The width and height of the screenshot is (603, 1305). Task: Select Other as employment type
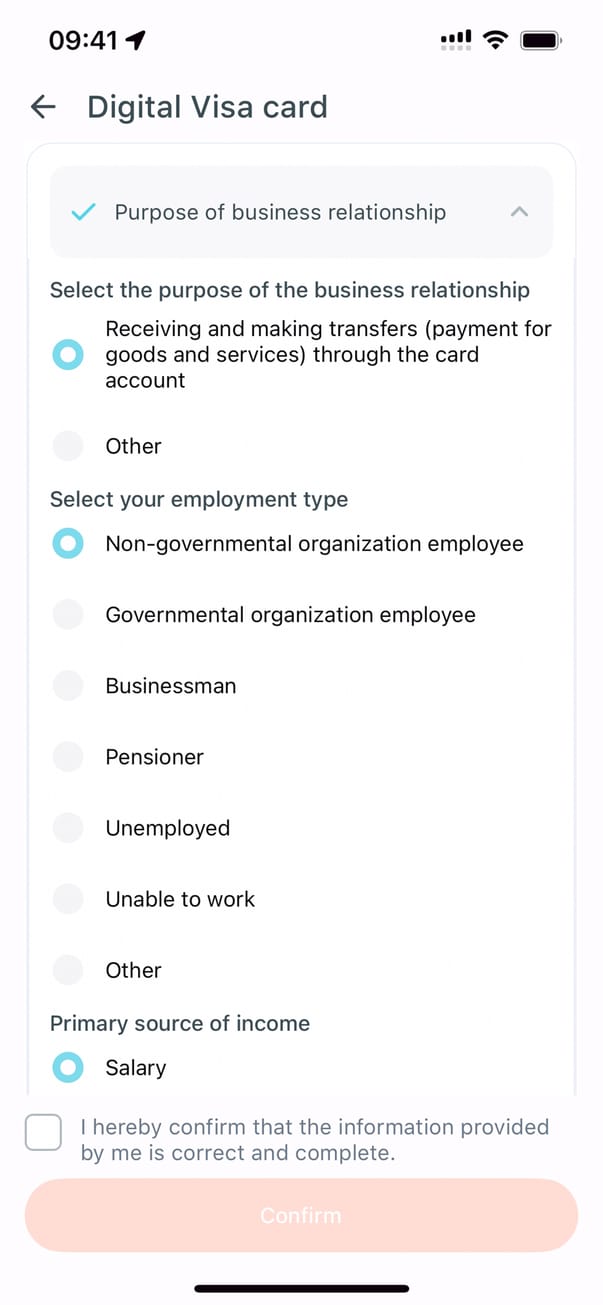point(68,970)
